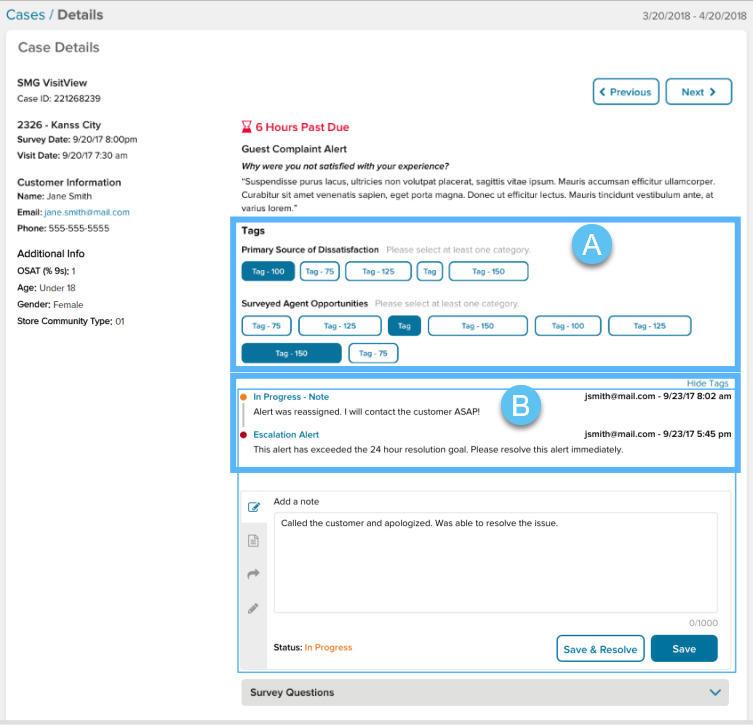Viewport: 753px width, 727px height.
Task: Deselect the filled Tag - 150 under Surveyed Agent Opportunities
Action: pos(291,353)
